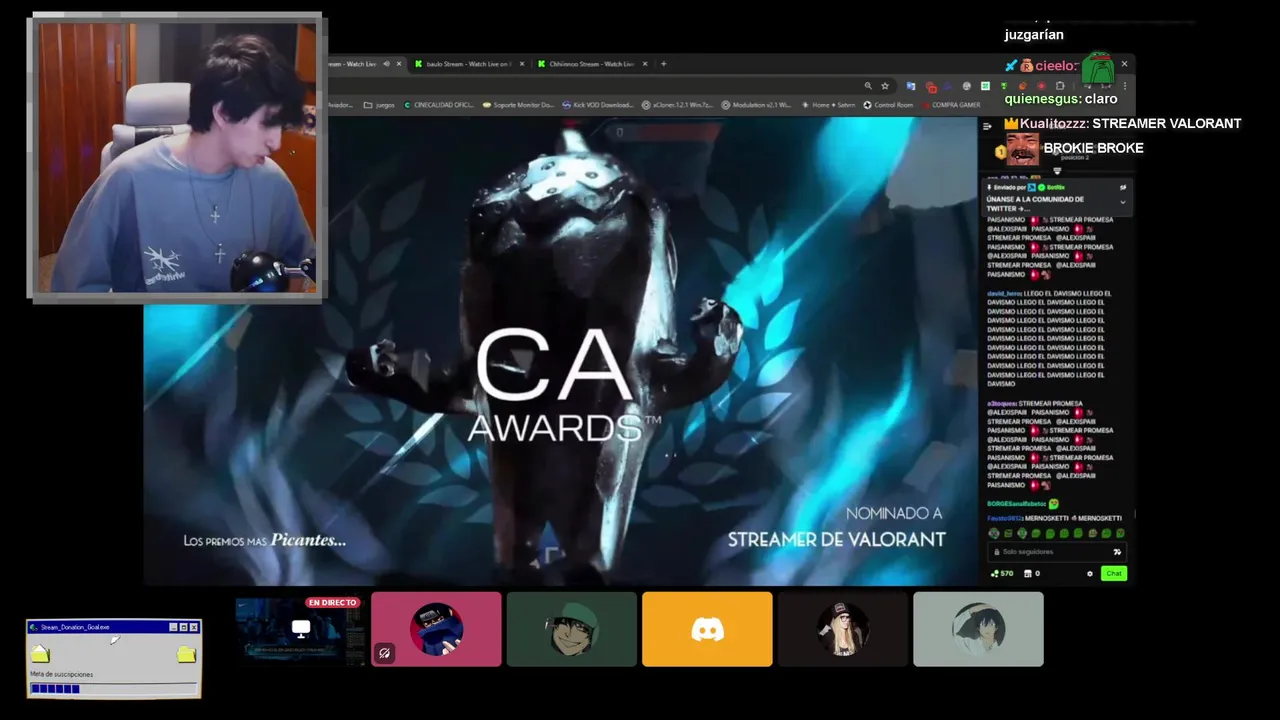Open the juegos bookmarks folder
This screenshot has height=720, width=1280.
coord(379,104)
